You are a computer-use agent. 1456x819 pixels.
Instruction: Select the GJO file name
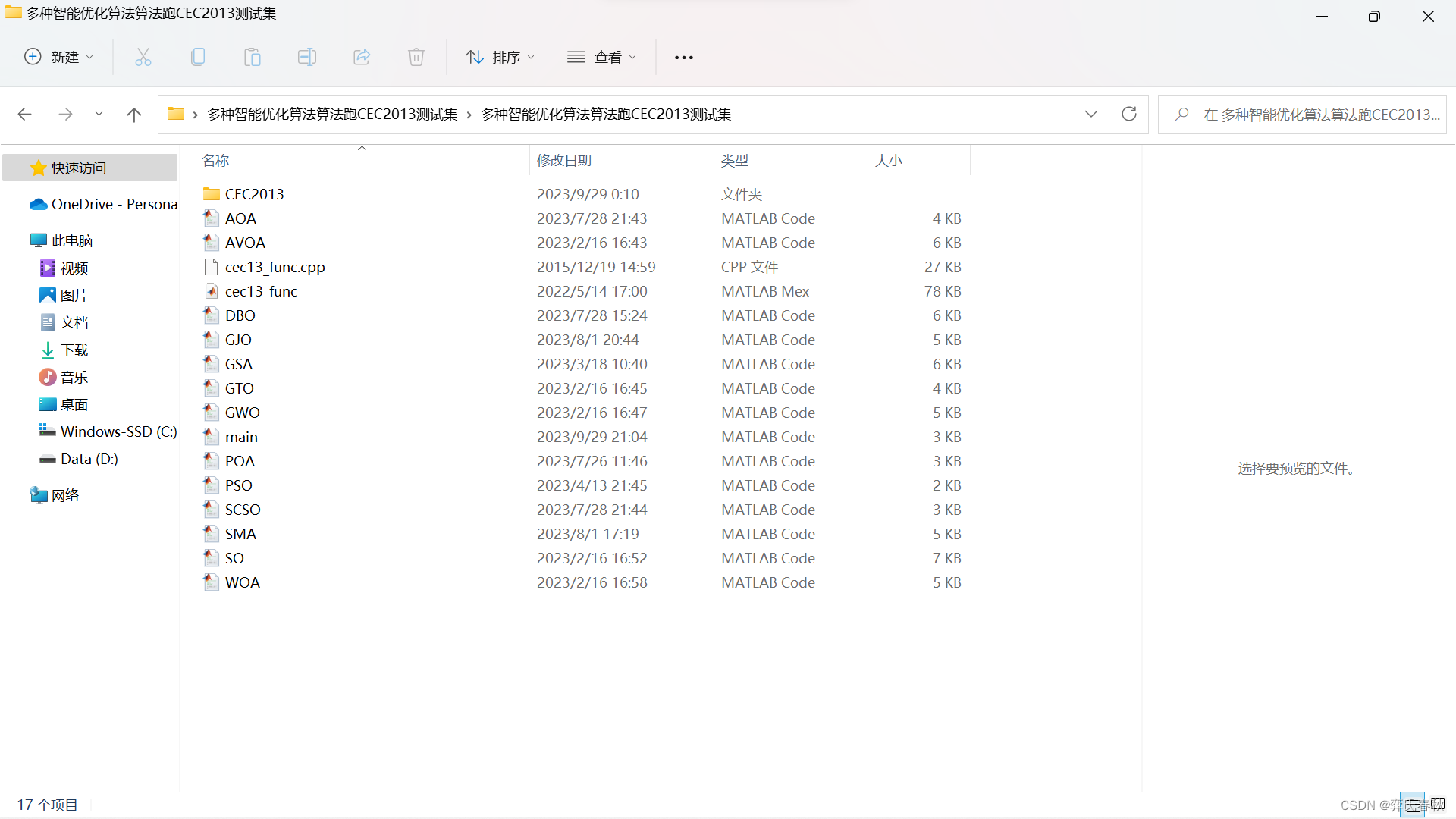[x=238, y=340]
